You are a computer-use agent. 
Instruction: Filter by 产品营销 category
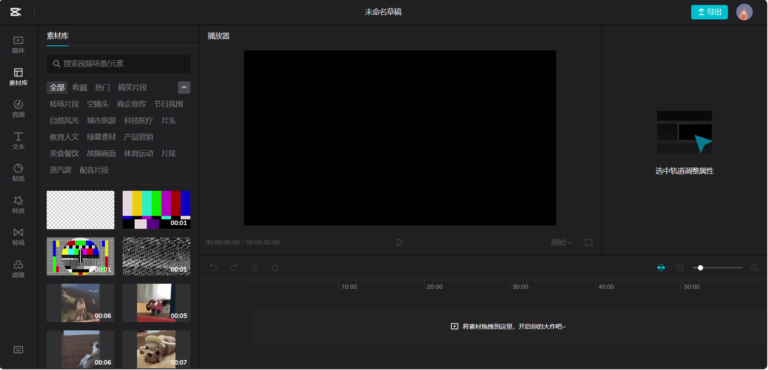[139, 137]
